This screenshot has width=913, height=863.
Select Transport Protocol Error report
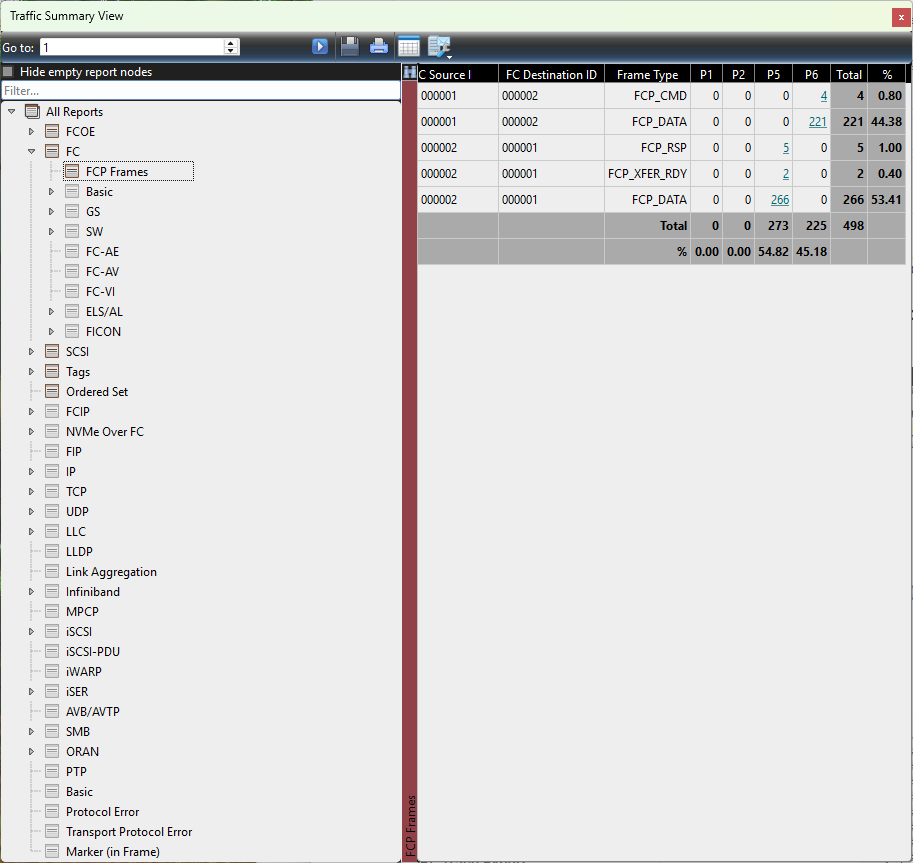point(129,832)
